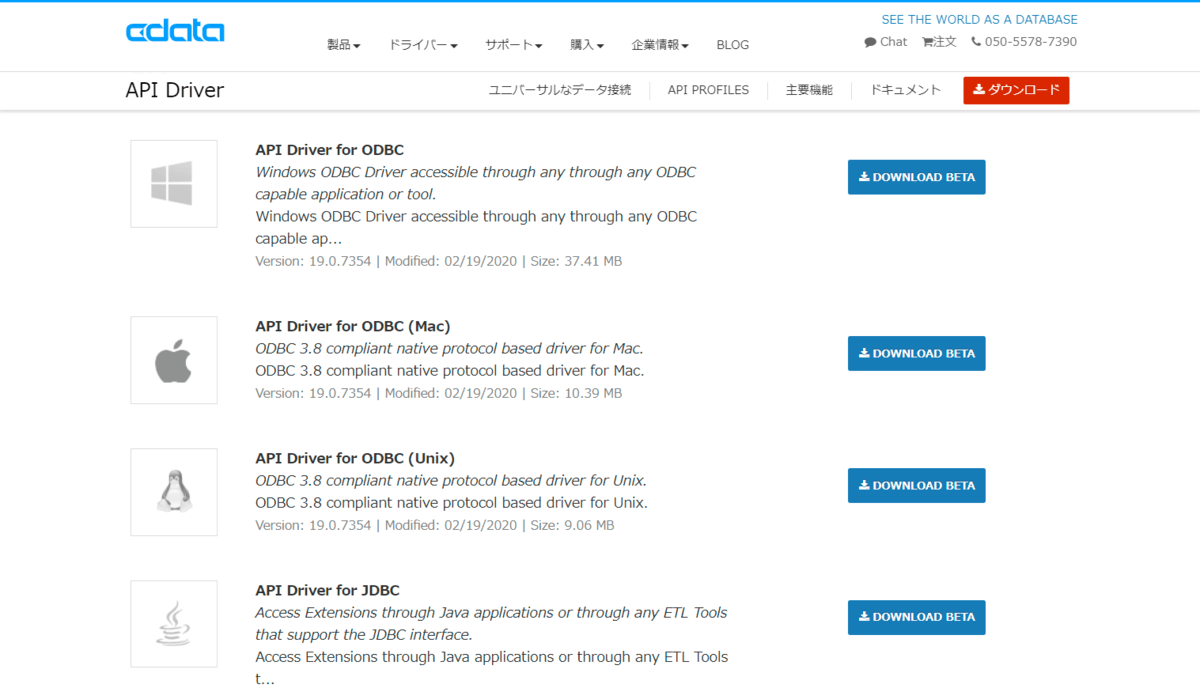The height and width of the screenshot is (688, 1200).
Task: Click the red ダウンロード button
Action: point(1016,90)
